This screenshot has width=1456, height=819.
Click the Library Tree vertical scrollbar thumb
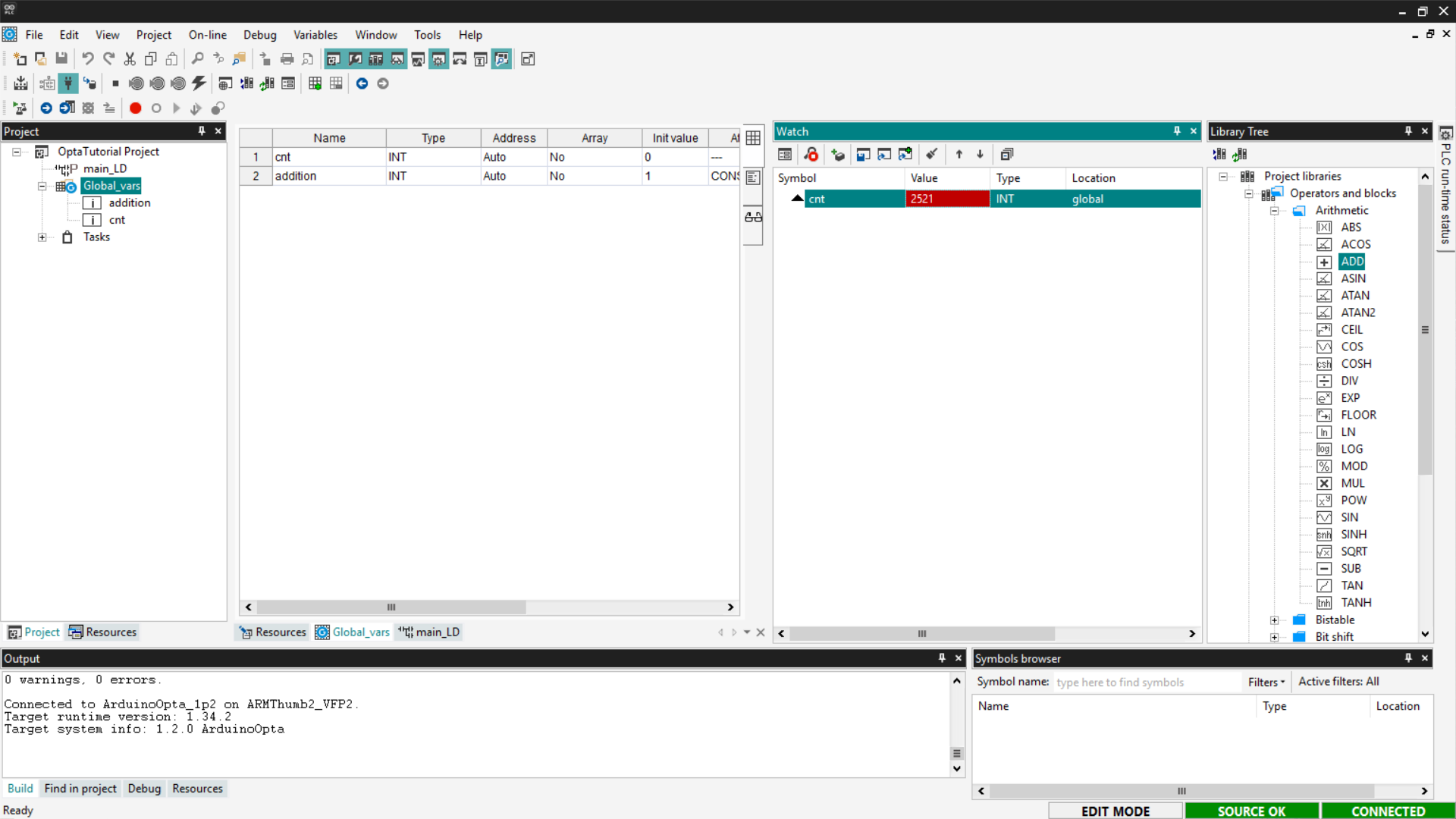click(x=1425, y=330)
